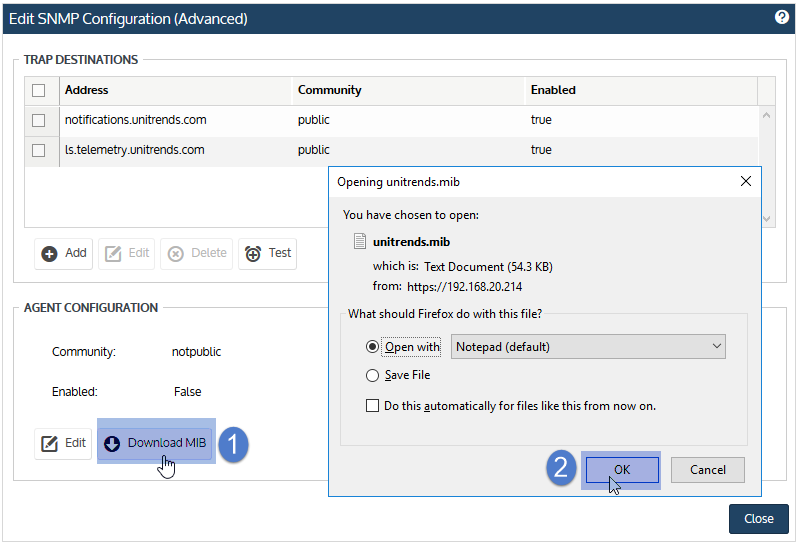Click the Close button of SNMP dialog
Viewport: 798px width, 544px height.
click(758, 519)
